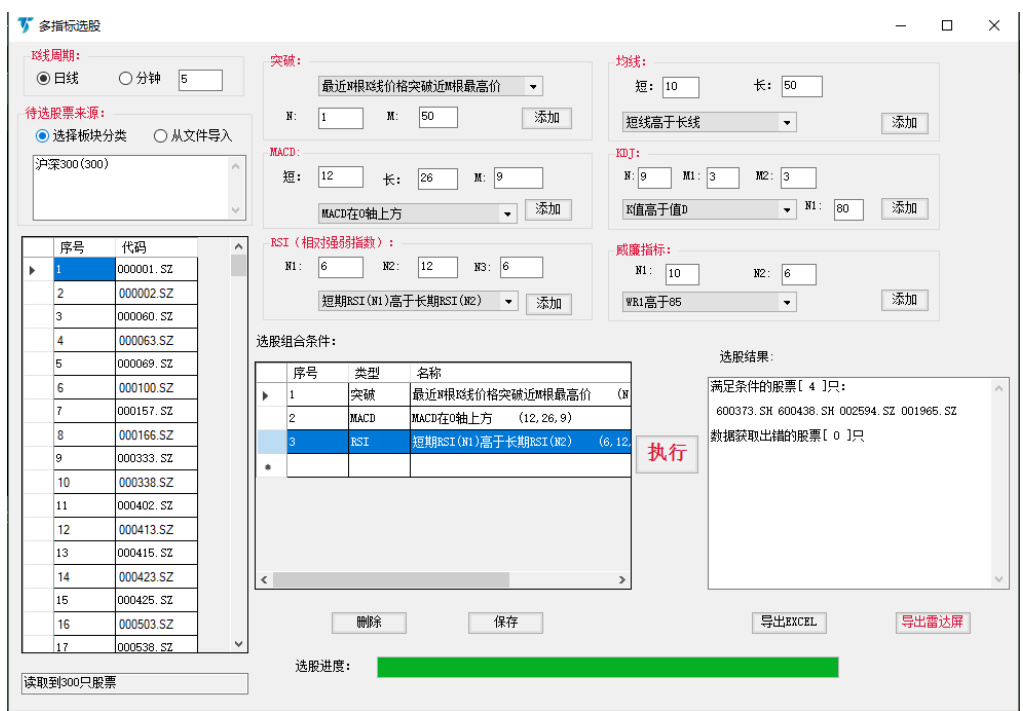Open the 短线高于长线 moving average dropdown
The width and height of the screenshot is (1023, 711).
787,123
